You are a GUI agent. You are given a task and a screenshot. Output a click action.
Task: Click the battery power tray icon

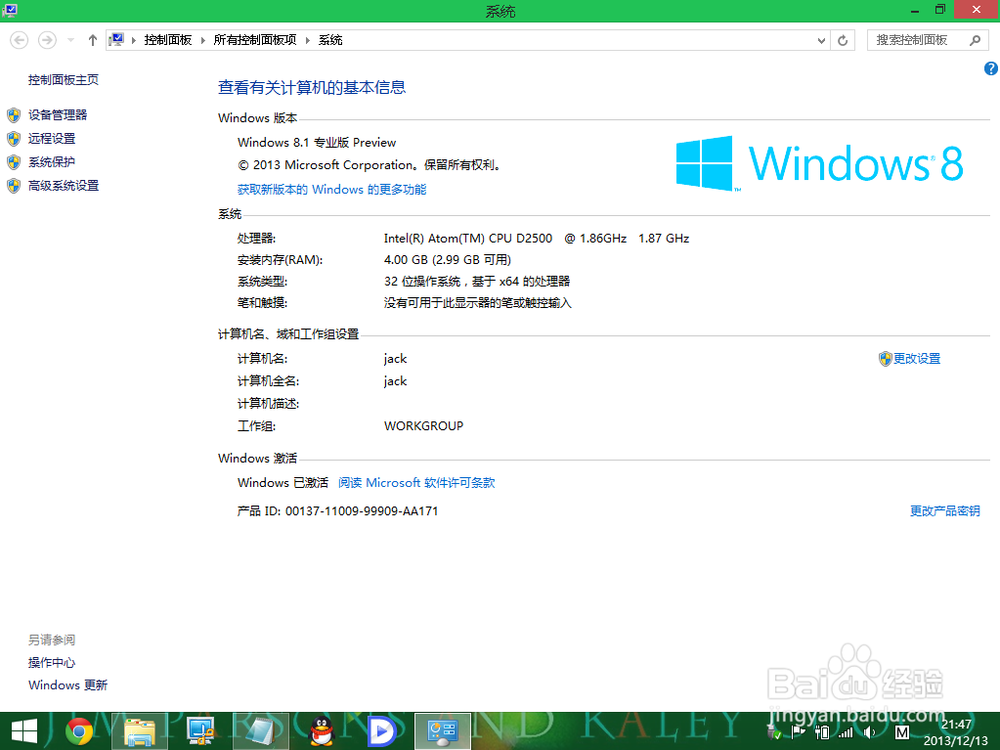(821, 733)
